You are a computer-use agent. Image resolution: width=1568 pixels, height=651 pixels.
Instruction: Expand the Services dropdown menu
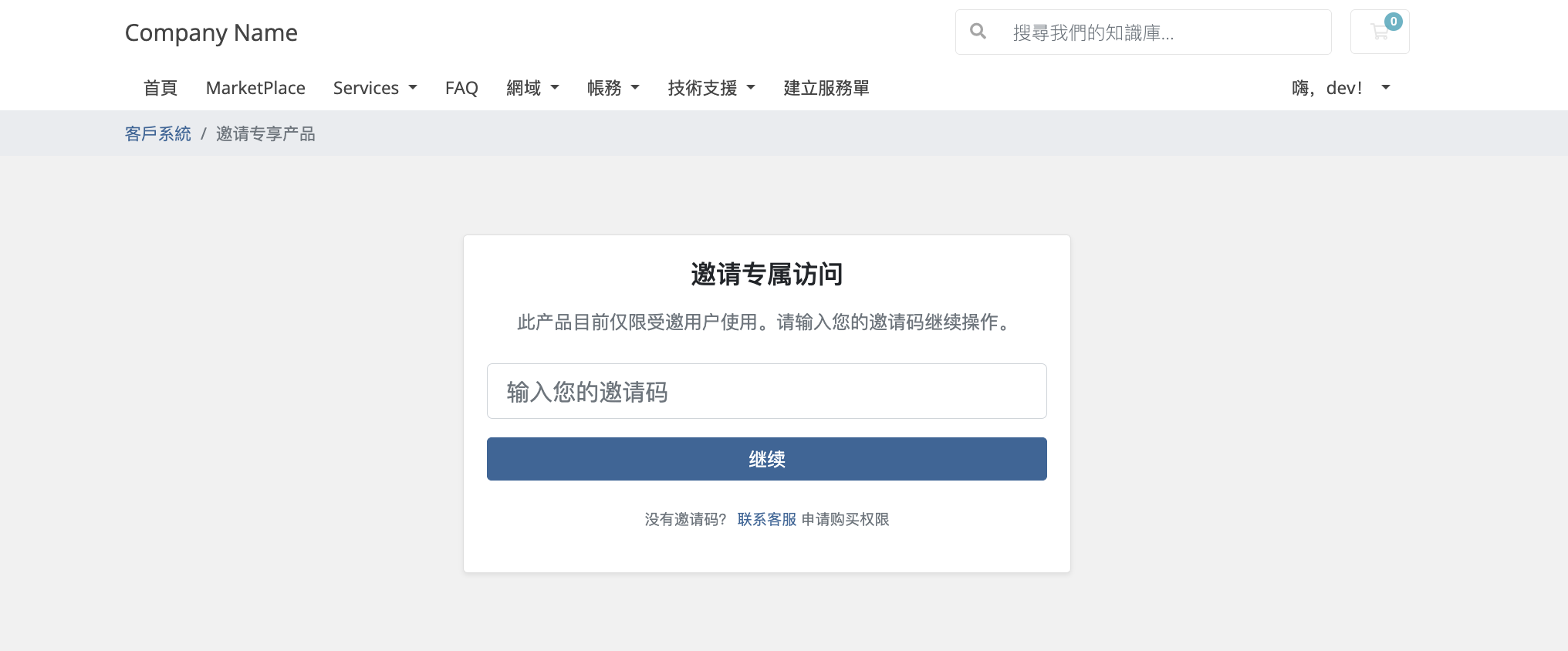coord(375,88)
